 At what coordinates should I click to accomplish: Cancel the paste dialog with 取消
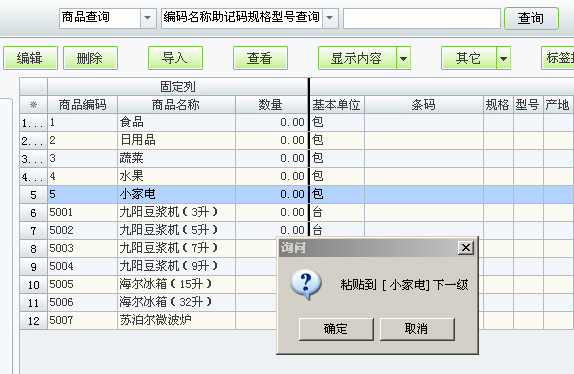(x=417, y=329)
